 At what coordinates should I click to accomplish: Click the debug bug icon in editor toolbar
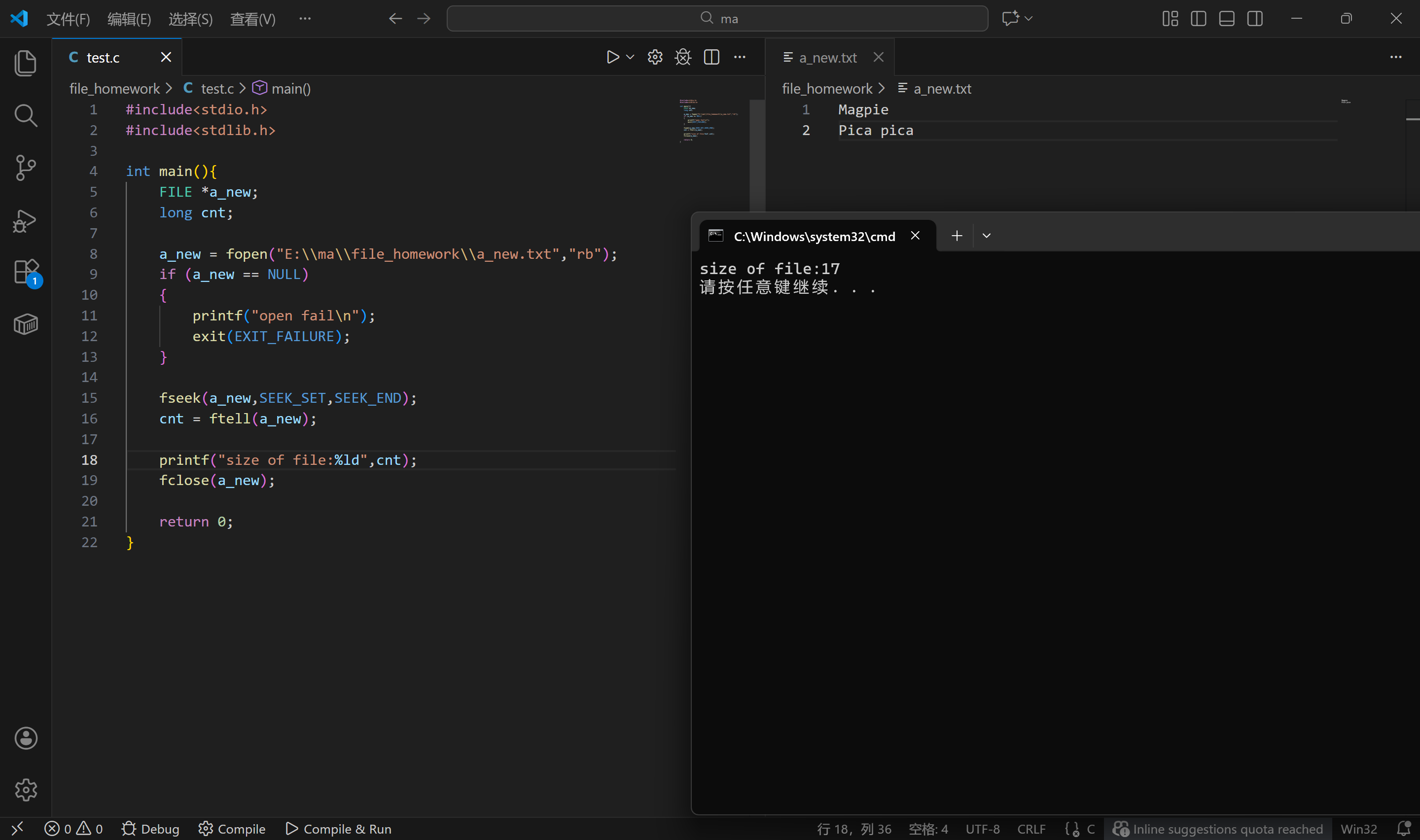[683, 57]
